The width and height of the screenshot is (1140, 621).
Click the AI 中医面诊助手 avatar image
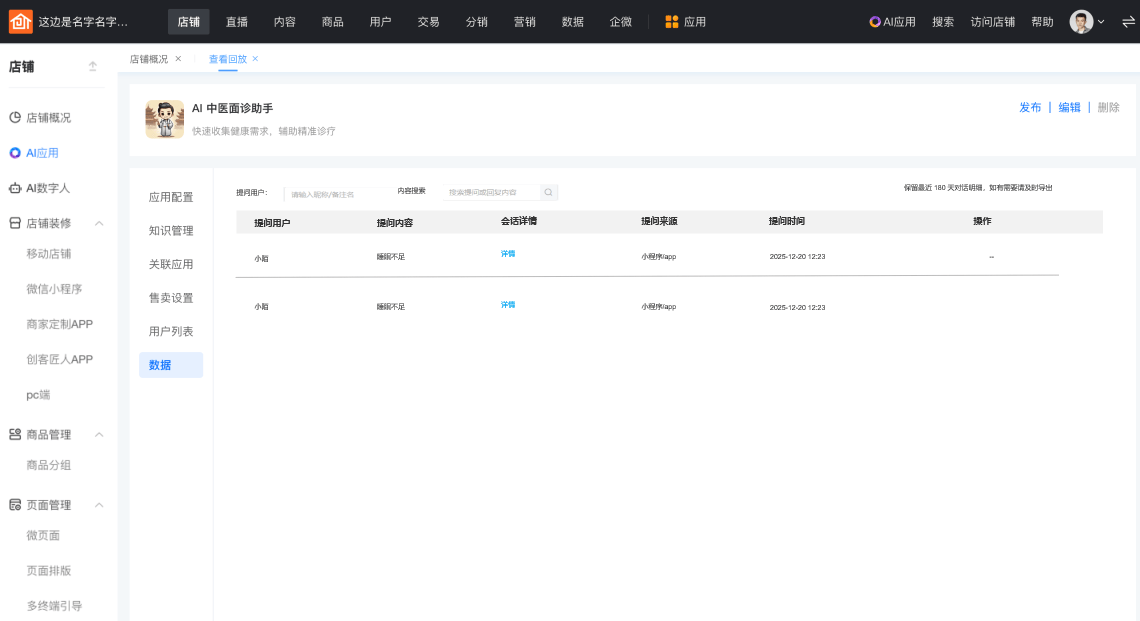point(164,119)
